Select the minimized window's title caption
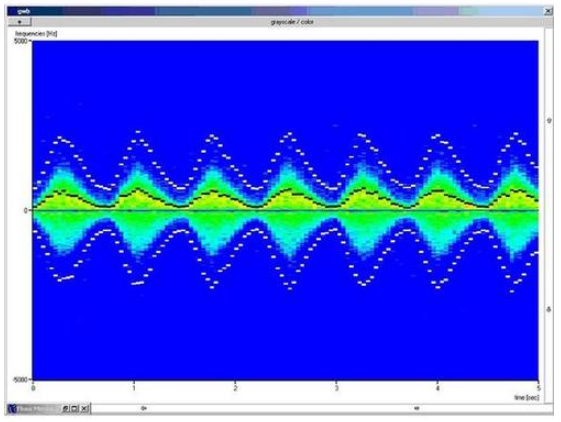This screenshot has width=561, height=422. [36, 408]
